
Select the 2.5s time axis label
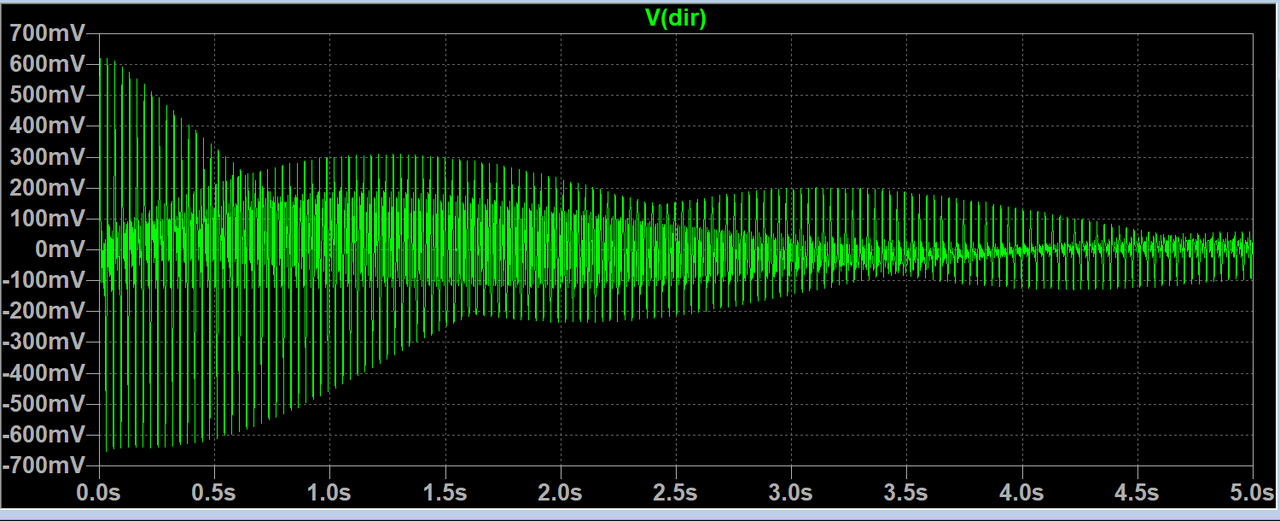[676, 493]
